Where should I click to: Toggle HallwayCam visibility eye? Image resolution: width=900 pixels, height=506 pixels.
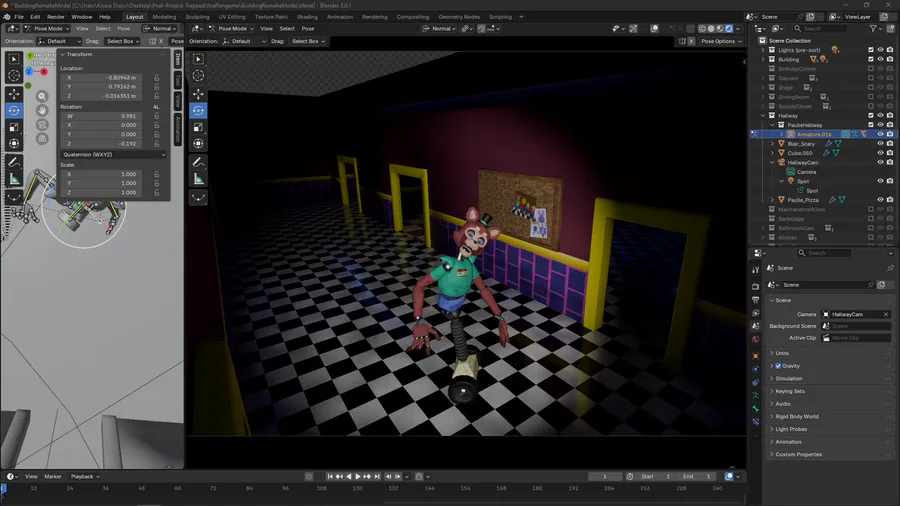coord(880,162)
